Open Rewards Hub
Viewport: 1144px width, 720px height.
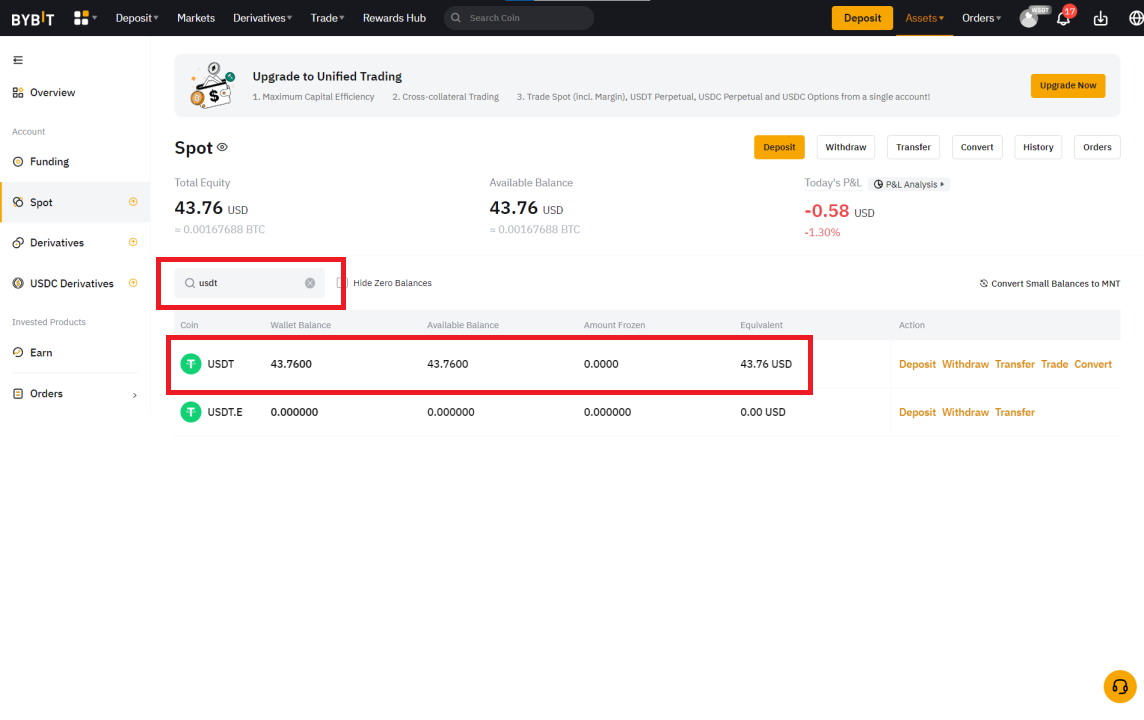coord(394,18)
